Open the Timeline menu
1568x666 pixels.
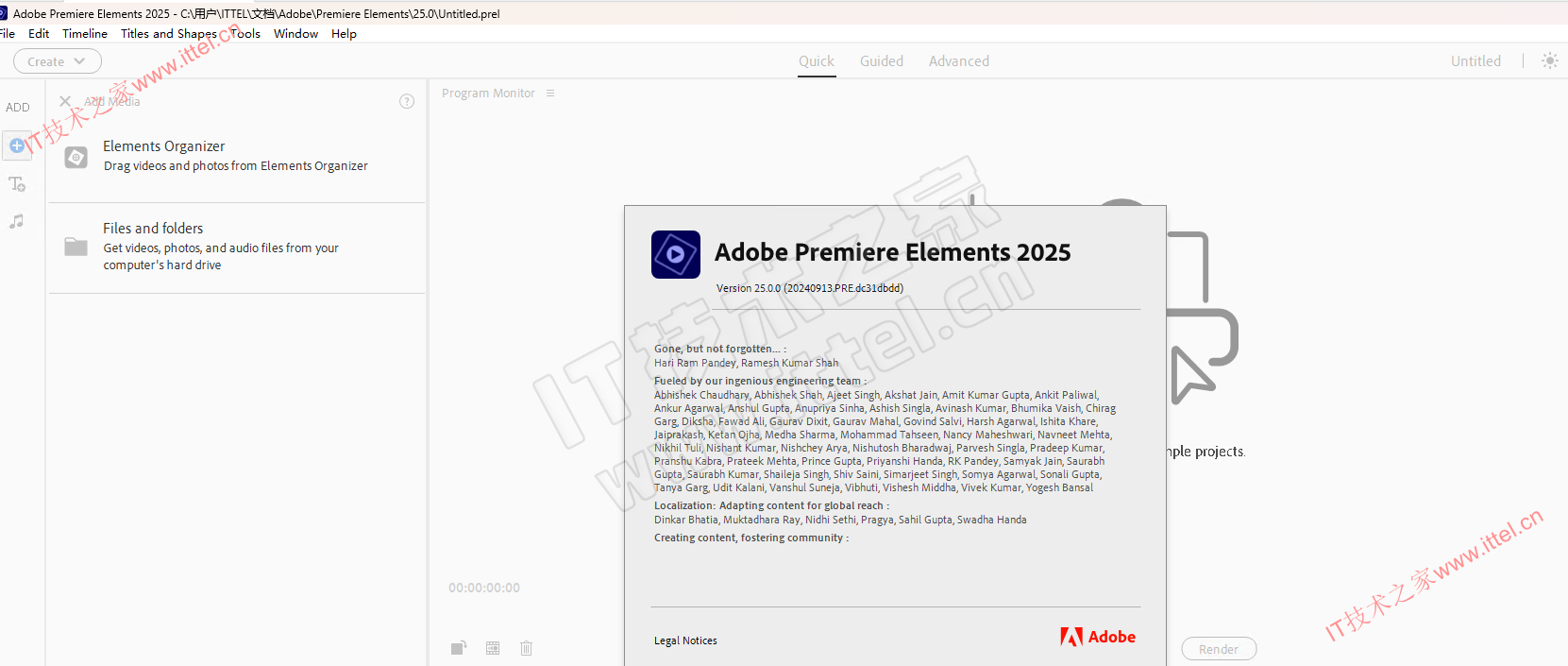pos(85,34)
